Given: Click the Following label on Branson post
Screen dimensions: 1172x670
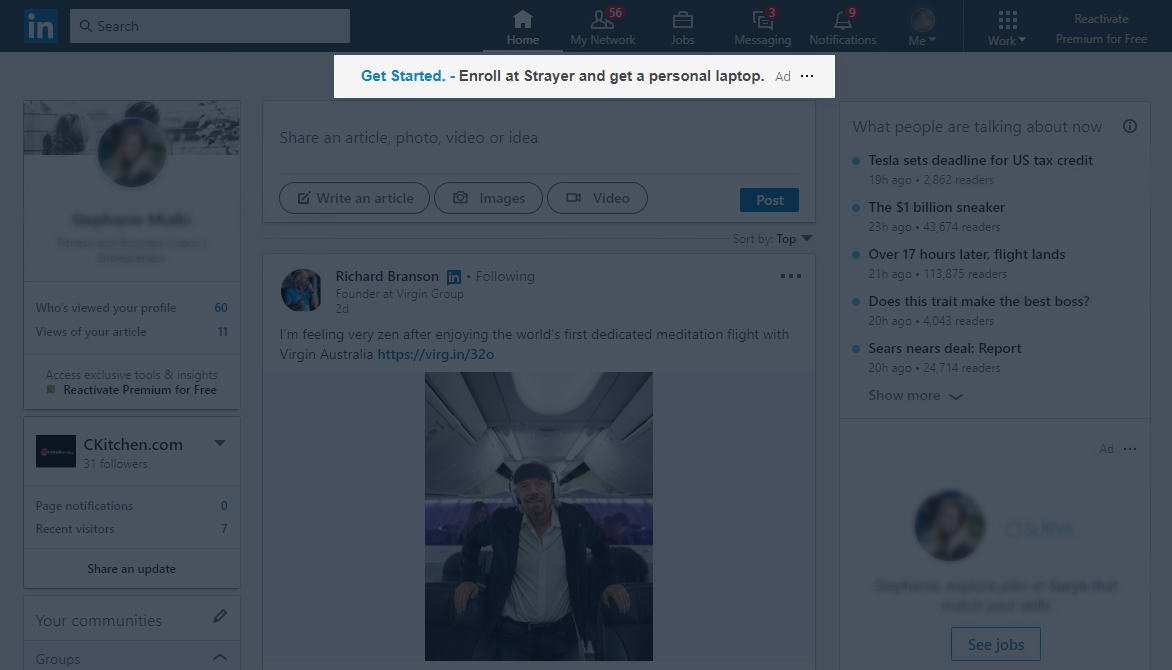Looking at the screenshot, I should click(505, 276).
